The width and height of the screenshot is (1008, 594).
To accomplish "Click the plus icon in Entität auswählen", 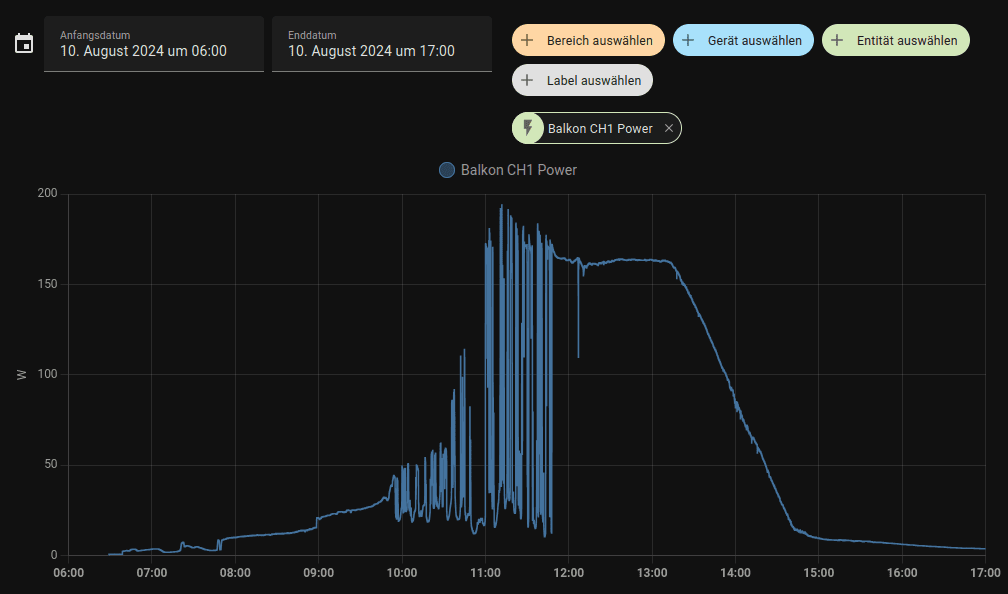I will pyautogui.click(x=837, y=40).
